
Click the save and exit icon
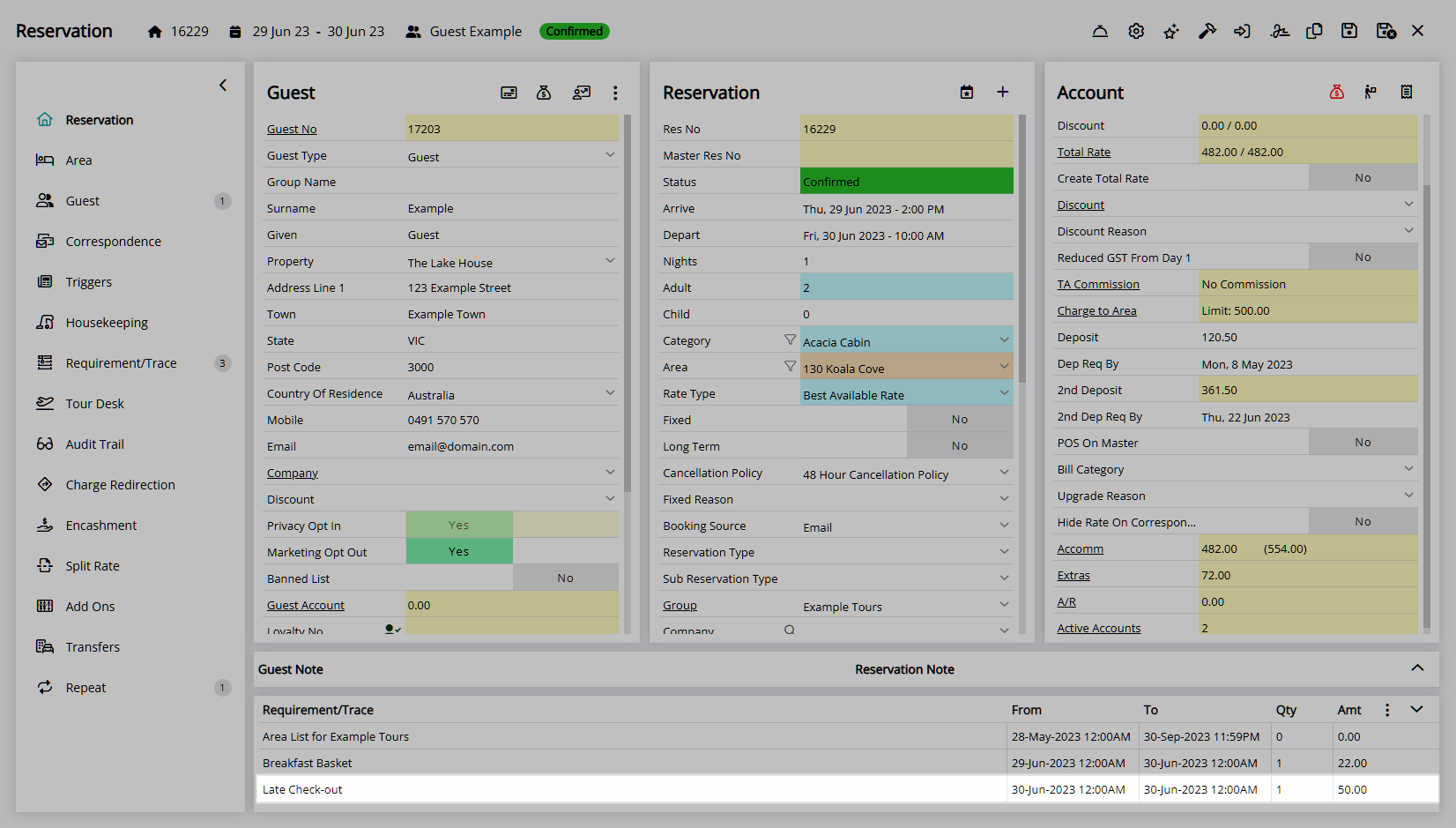1385,31
